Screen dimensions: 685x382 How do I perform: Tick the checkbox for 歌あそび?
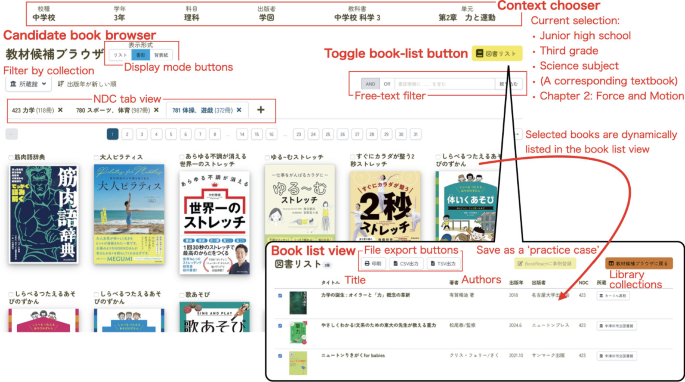[x=182, y=295]
